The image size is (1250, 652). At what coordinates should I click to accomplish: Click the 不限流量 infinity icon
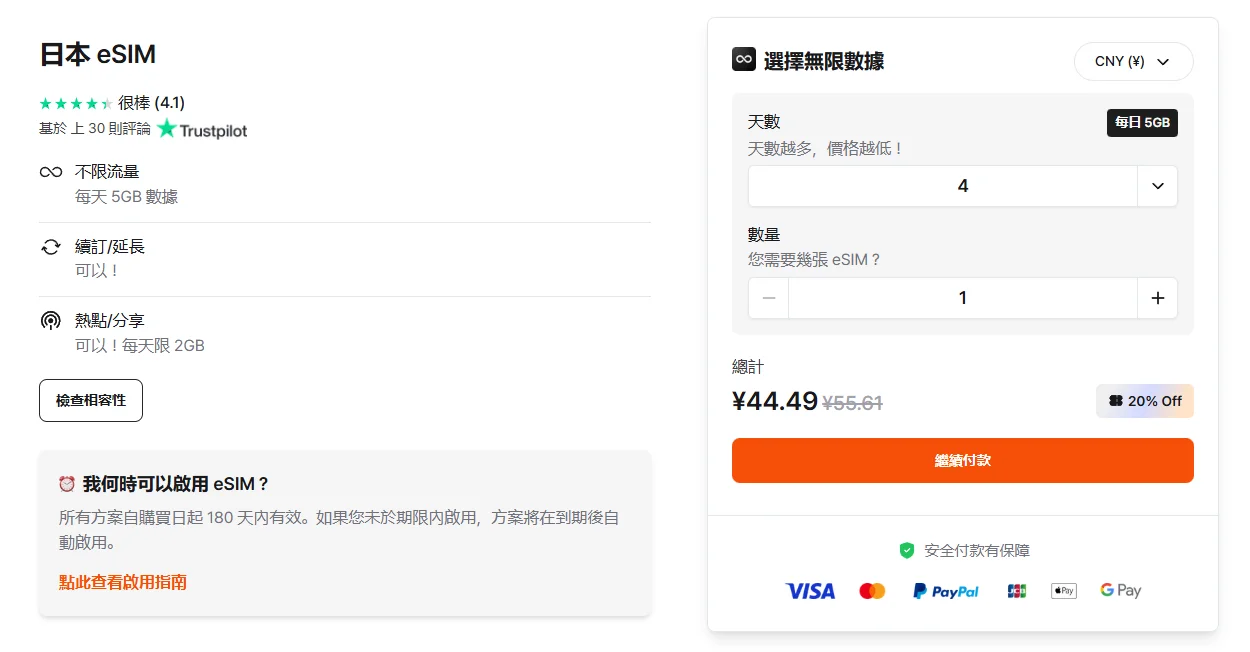pos(51,172)
